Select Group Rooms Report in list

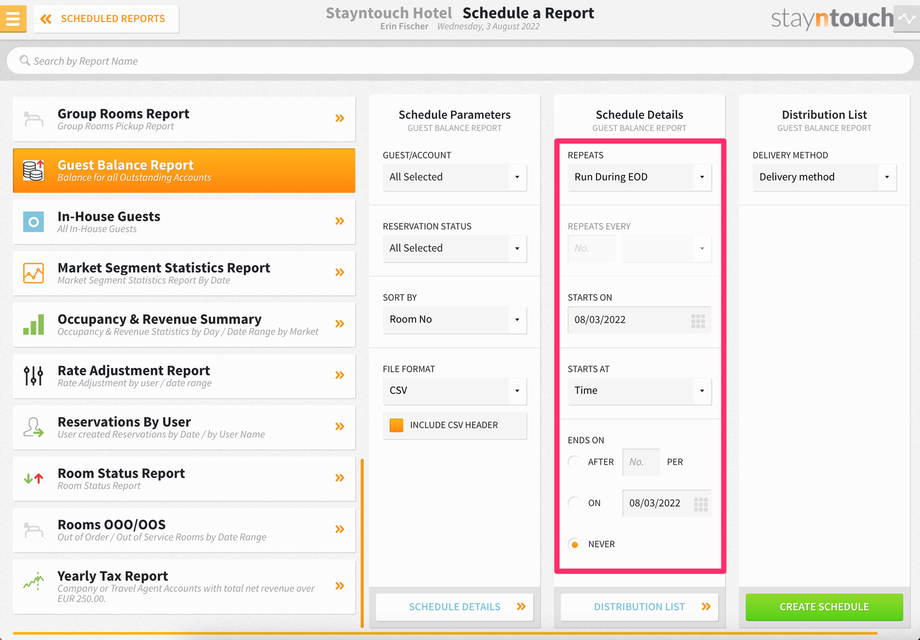[x=184, y=119]
